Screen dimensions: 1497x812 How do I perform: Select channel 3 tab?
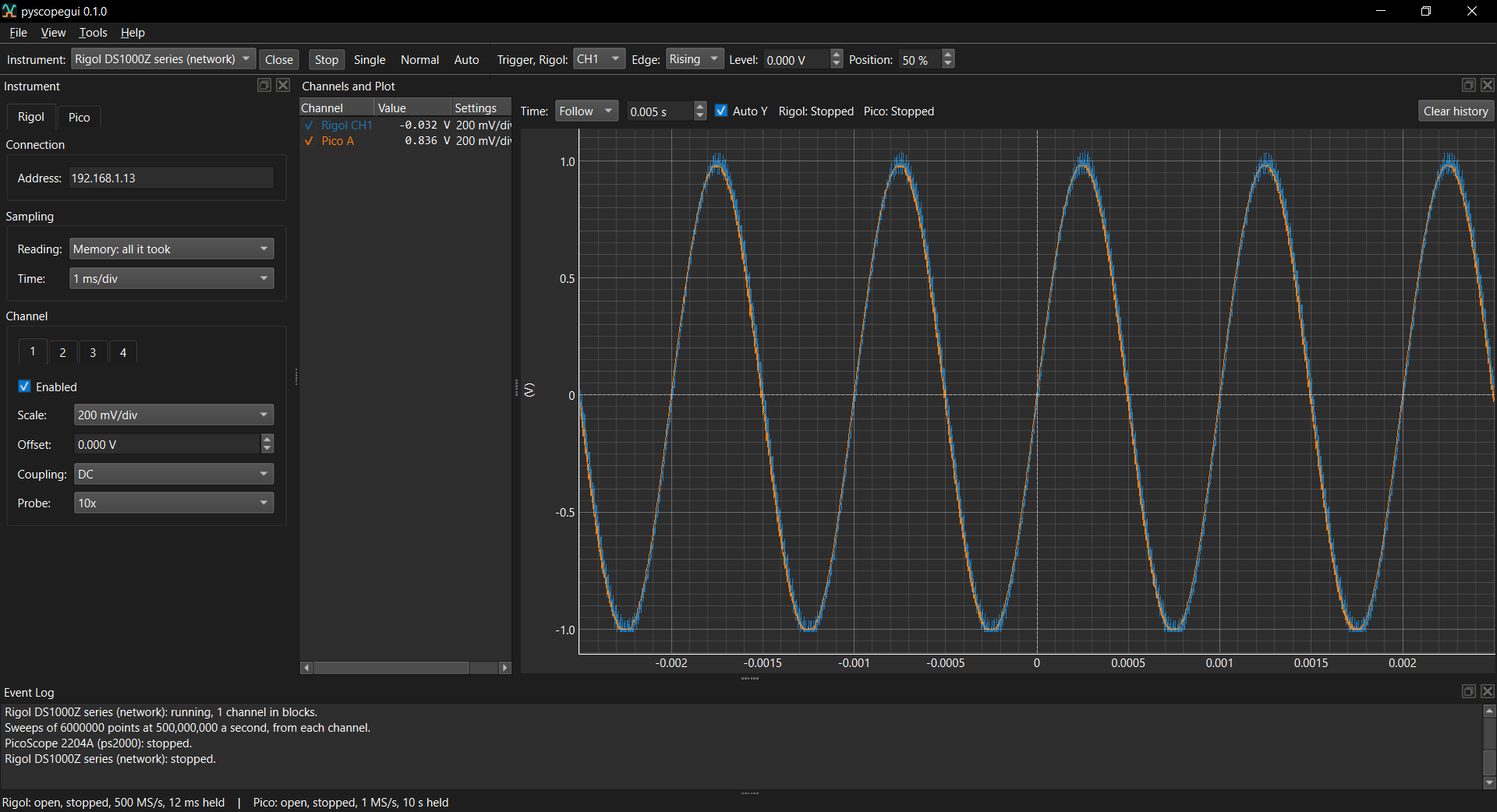[93, 352]
